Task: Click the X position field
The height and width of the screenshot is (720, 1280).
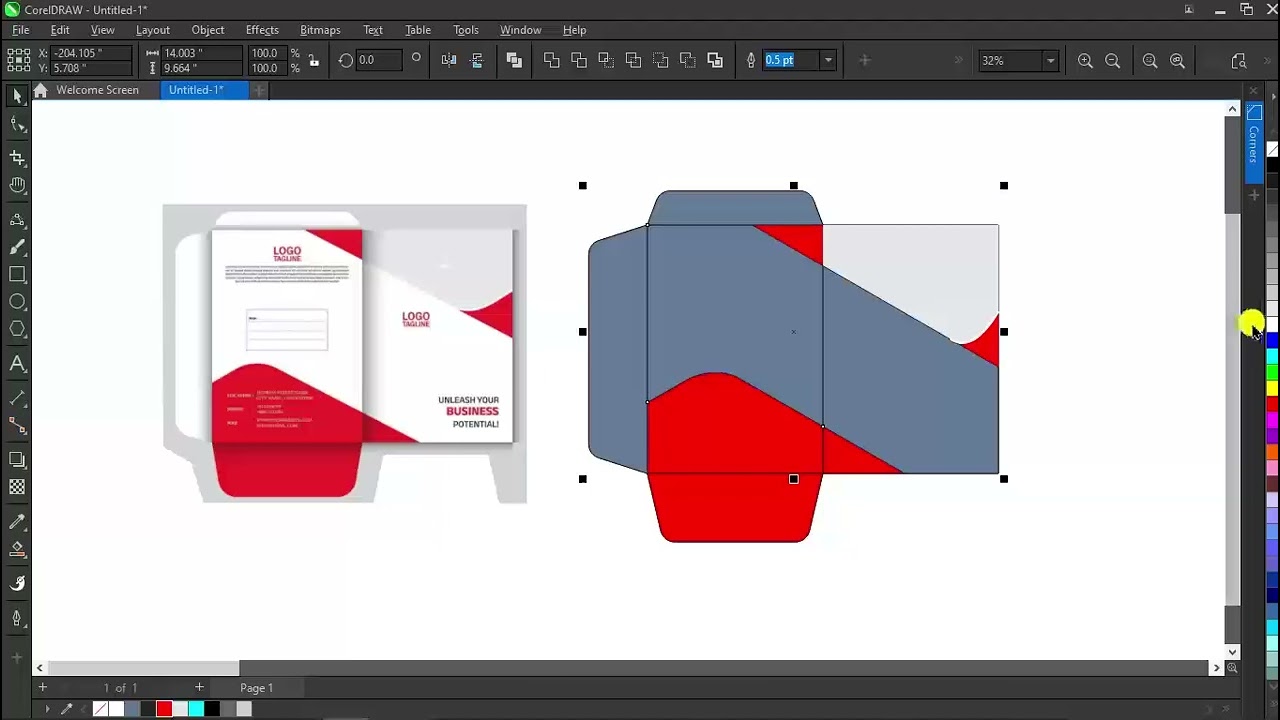Action: click(x=90, y=53)
